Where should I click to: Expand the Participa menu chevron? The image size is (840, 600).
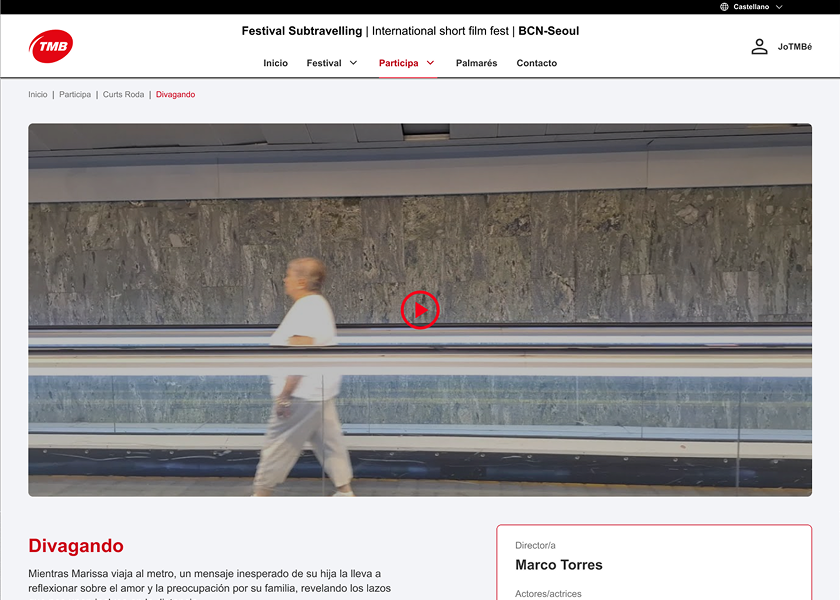click(x=431, y=63)
